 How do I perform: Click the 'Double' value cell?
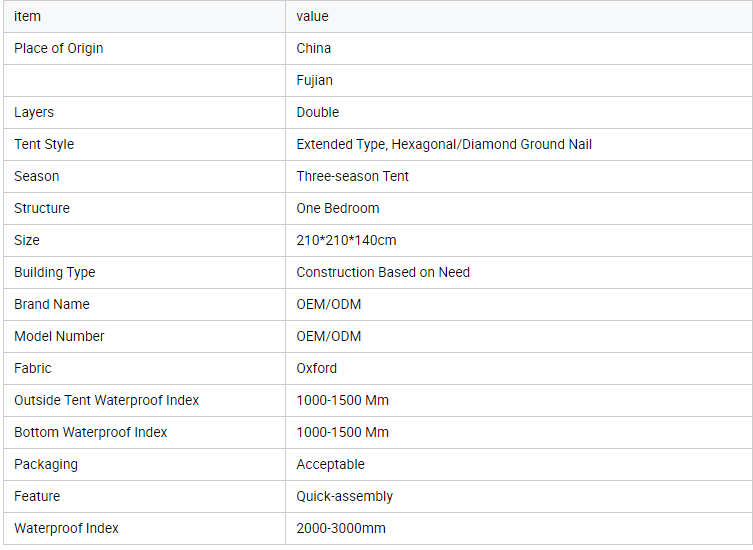pyautogui.click(x=318, y=112)
